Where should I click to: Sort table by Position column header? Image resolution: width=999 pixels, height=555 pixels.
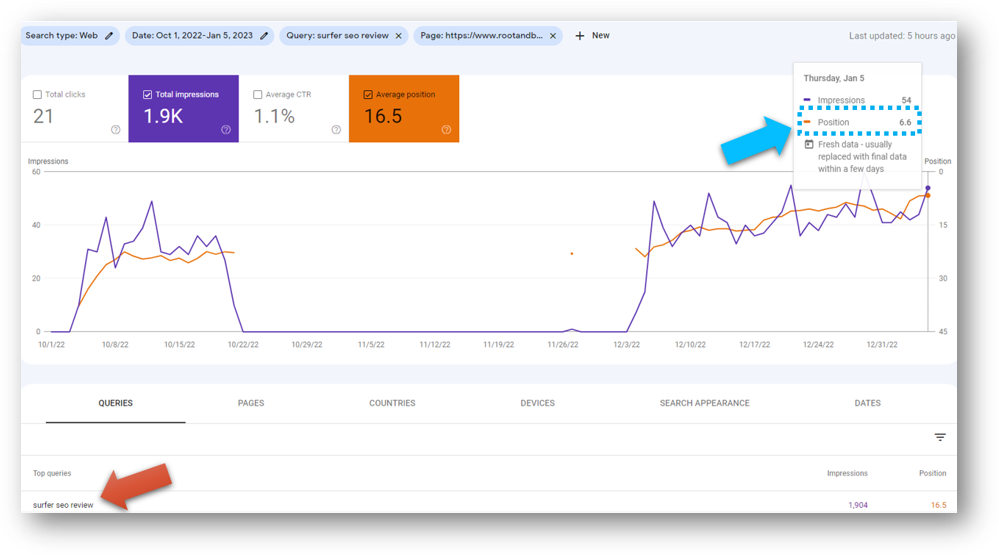click(x=932, y=473)
